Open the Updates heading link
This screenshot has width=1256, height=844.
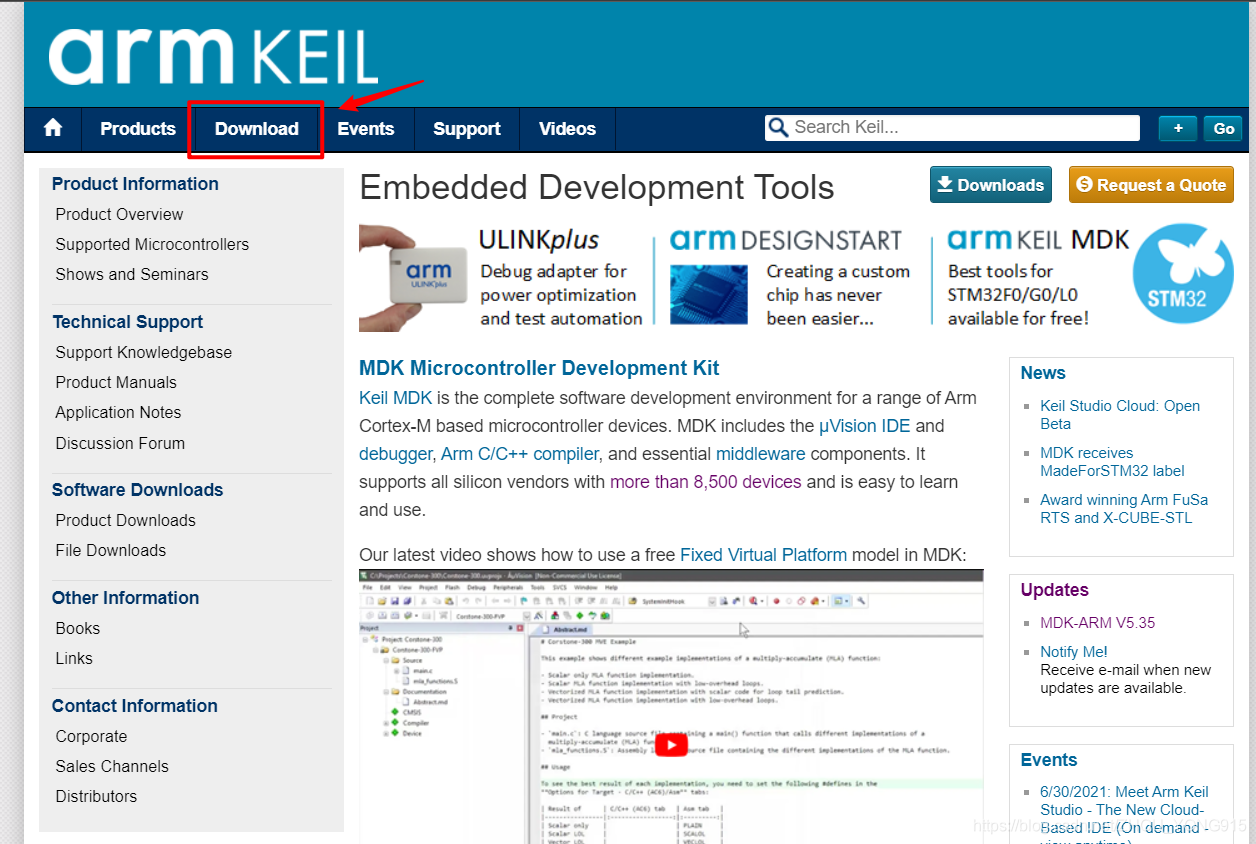(1054, 590)
